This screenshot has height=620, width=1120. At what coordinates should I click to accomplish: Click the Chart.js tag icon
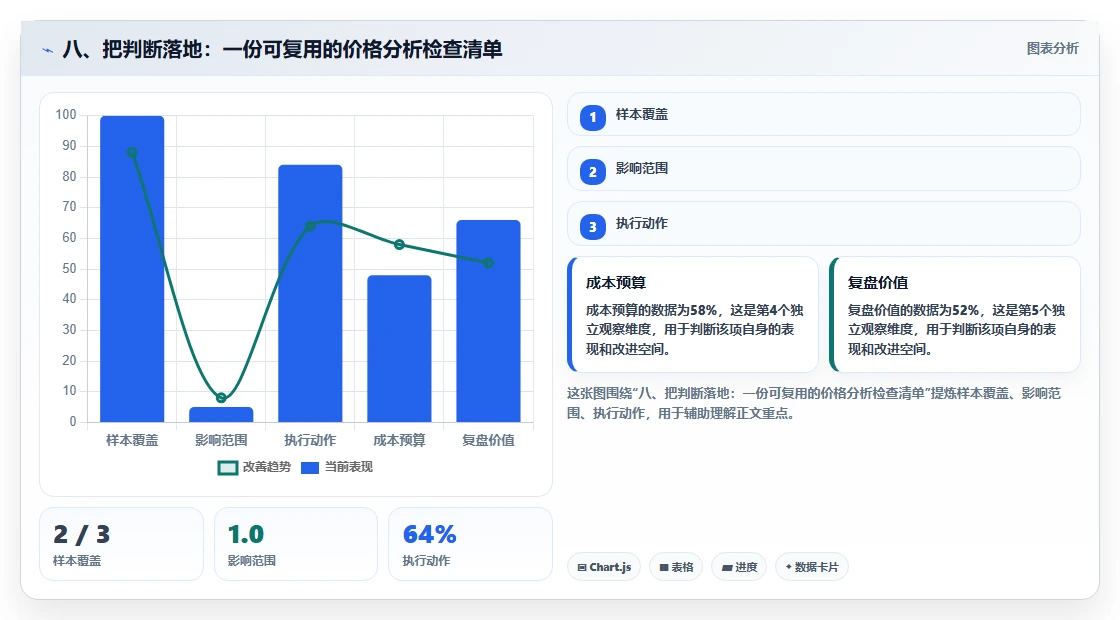coord(582,567)
